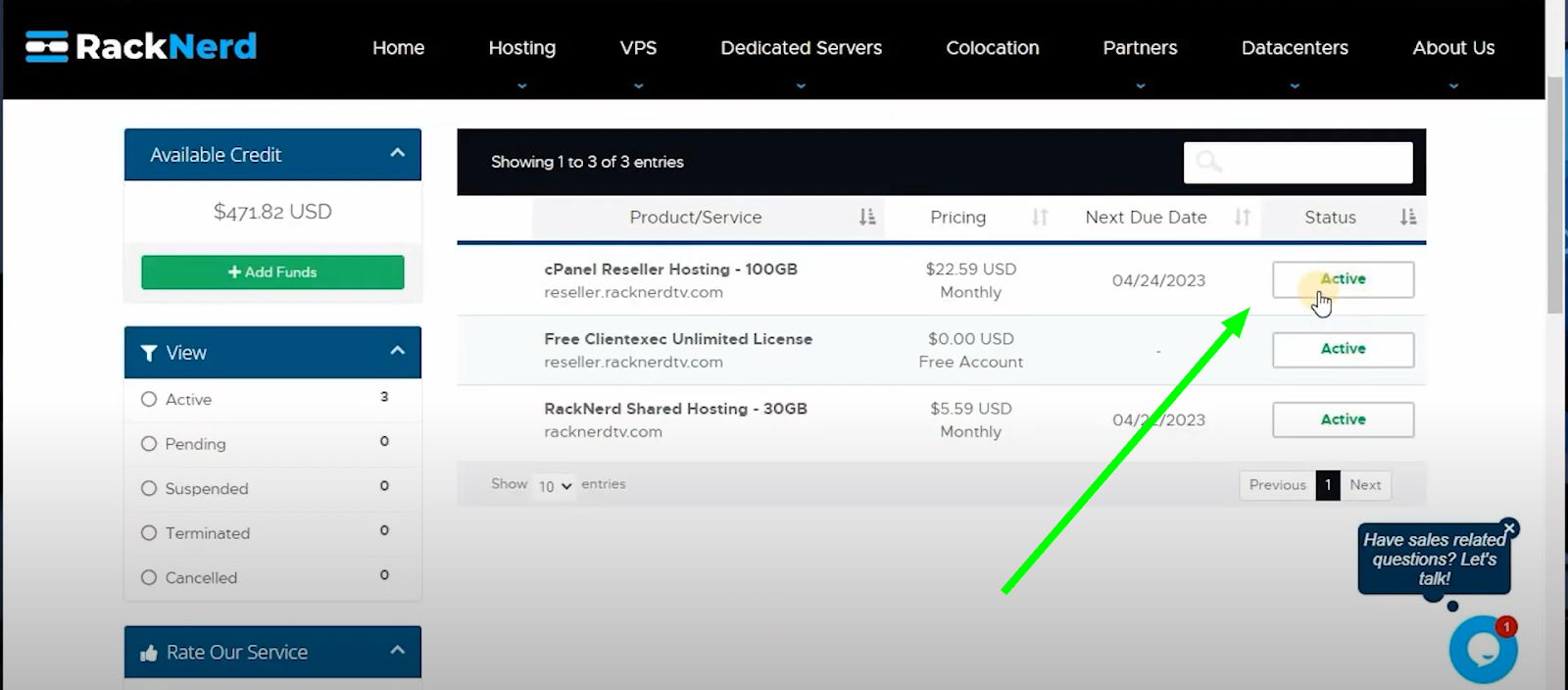The image size is (1568, 690).
Task: Click the $5.59 USD price cell
Action: [x=971, y=409]
